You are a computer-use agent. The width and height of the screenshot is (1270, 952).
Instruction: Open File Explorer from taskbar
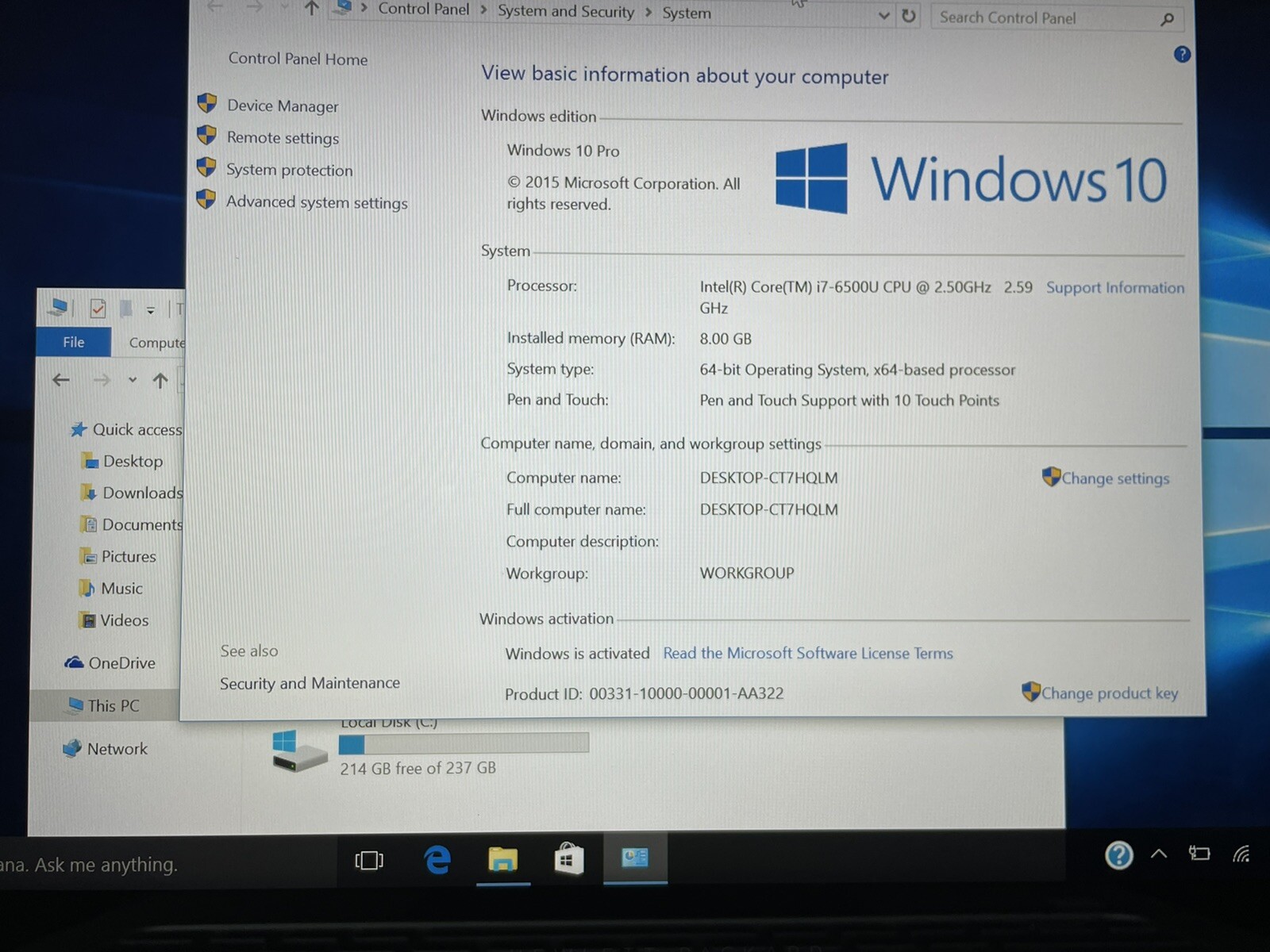pyautogui.click(x=502, y=859)
